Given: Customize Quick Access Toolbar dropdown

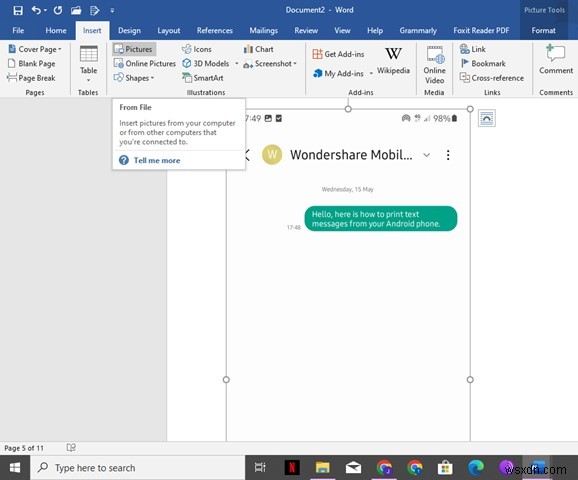Looking at the screenshot, I should click(x=112, y=11).
